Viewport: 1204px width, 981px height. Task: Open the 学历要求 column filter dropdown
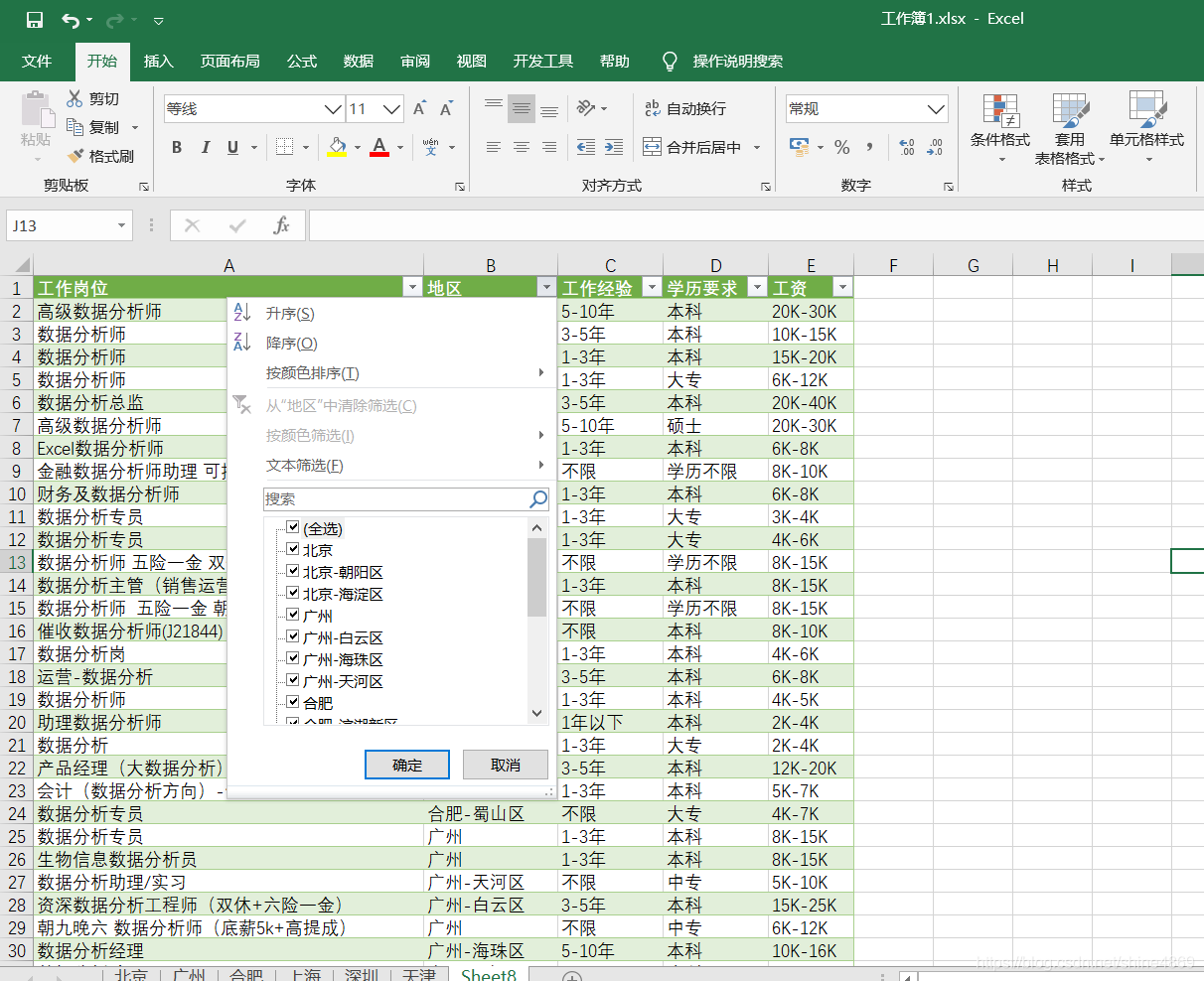pyautogui.click(x=757, y=288)
